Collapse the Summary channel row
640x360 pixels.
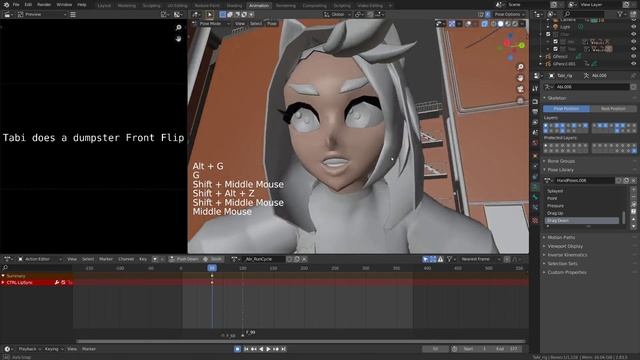click(3, 276)
